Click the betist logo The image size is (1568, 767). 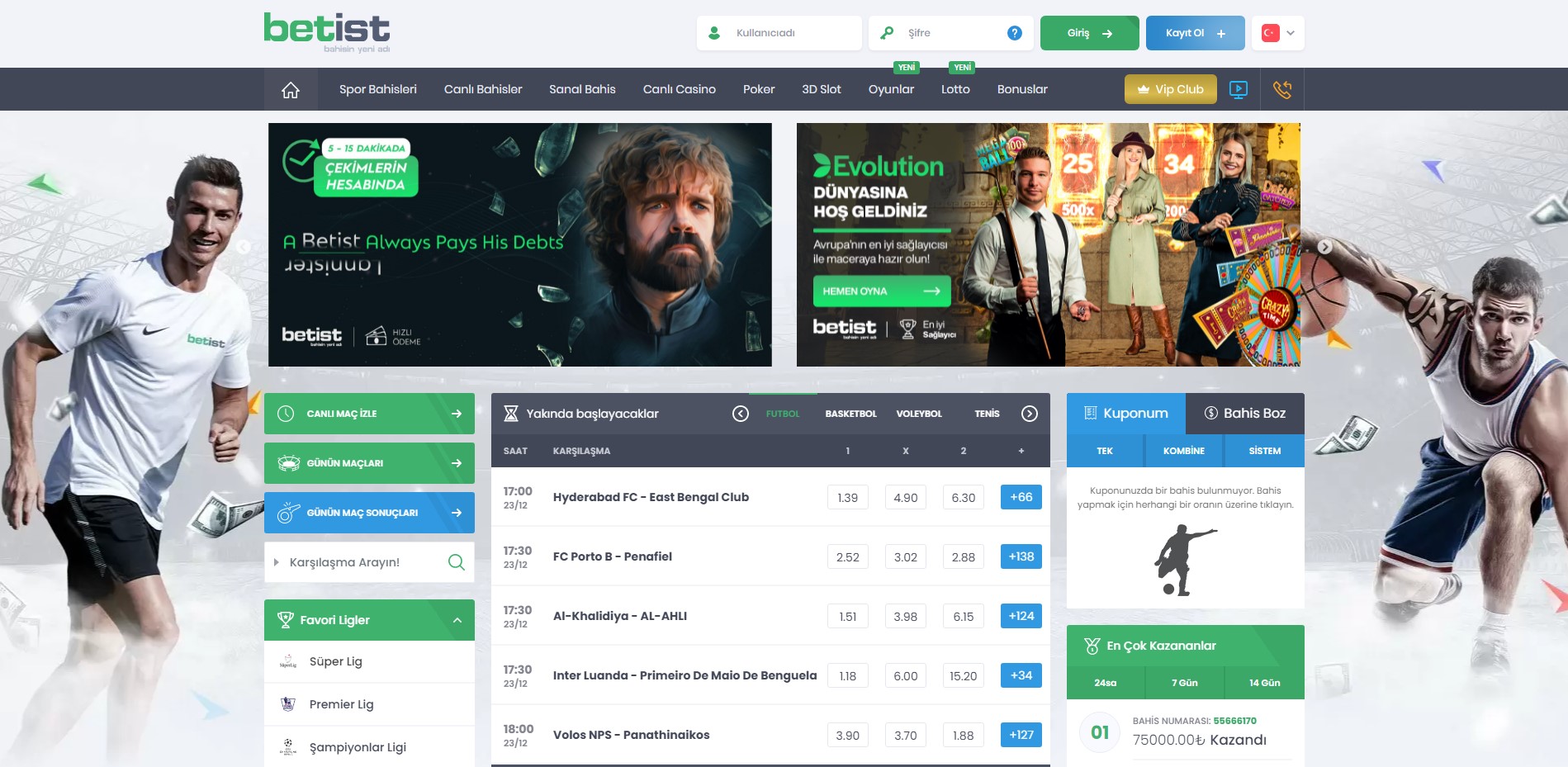click(x=327, y=32)
